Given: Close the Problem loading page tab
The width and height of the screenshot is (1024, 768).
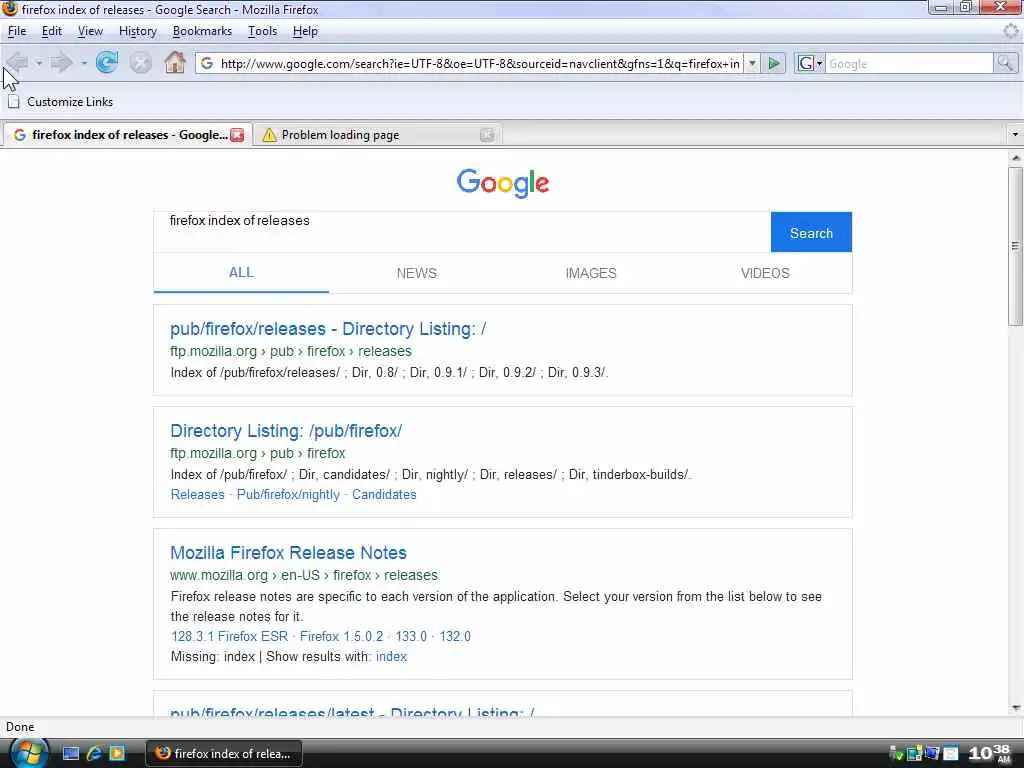Looking at the screenshot, I should 487,135.
